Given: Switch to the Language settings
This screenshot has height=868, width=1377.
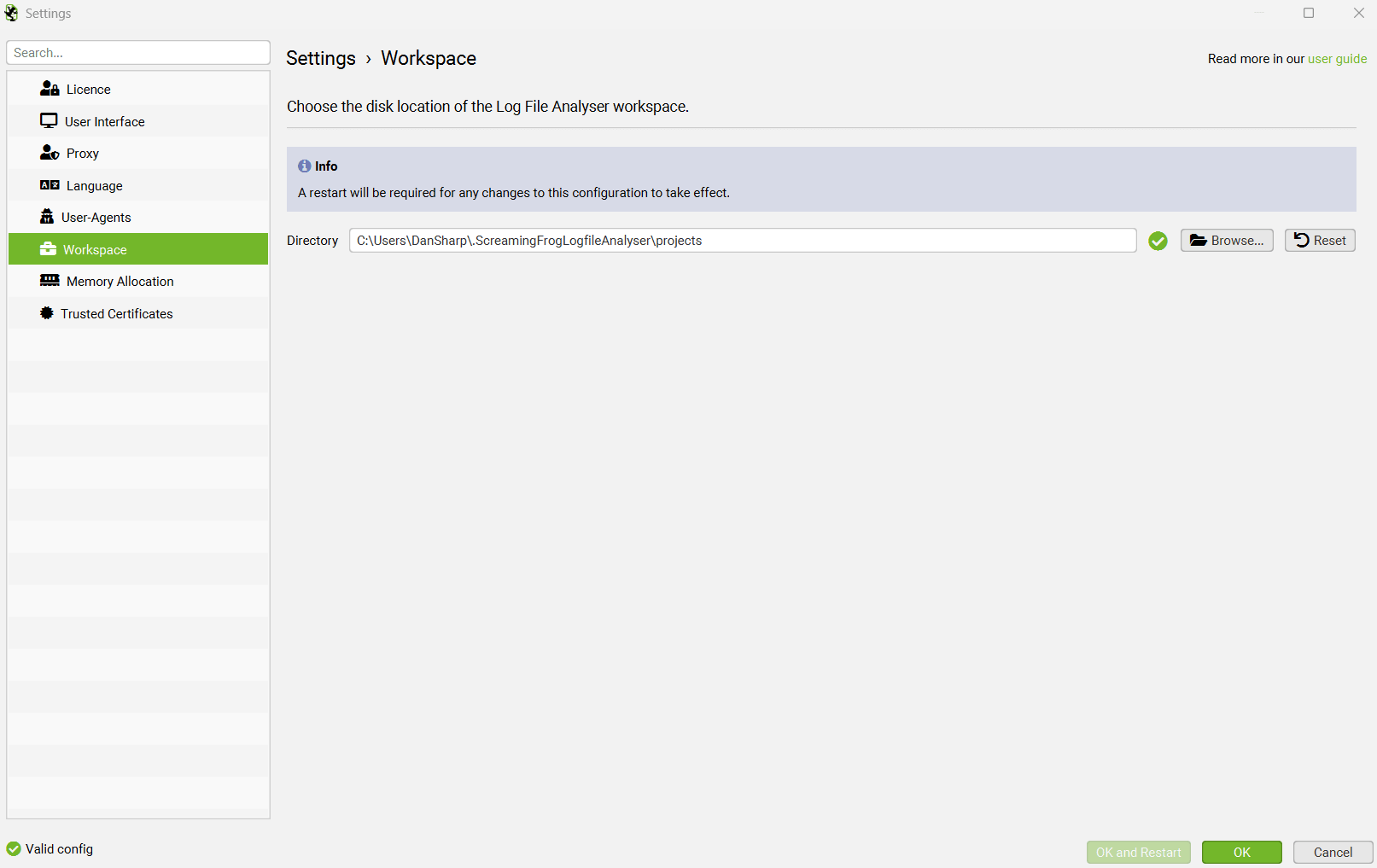Looking at the screenshot, I should point(138,185).
